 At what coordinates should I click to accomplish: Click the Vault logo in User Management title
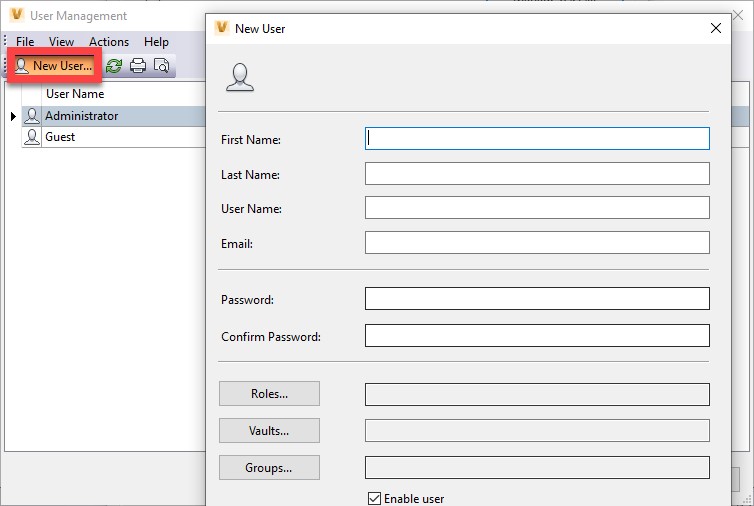click(x=17, y=15)
